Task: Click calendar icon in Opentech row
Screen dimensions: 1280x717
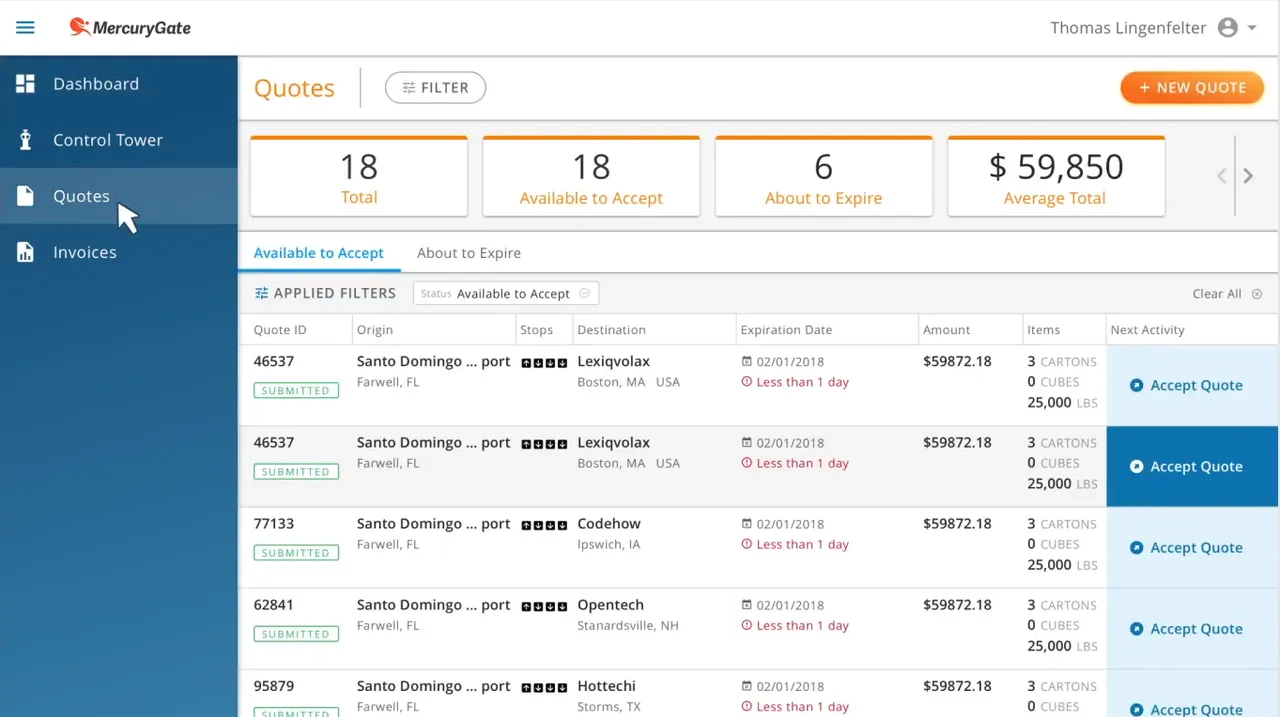Action: 746,605
